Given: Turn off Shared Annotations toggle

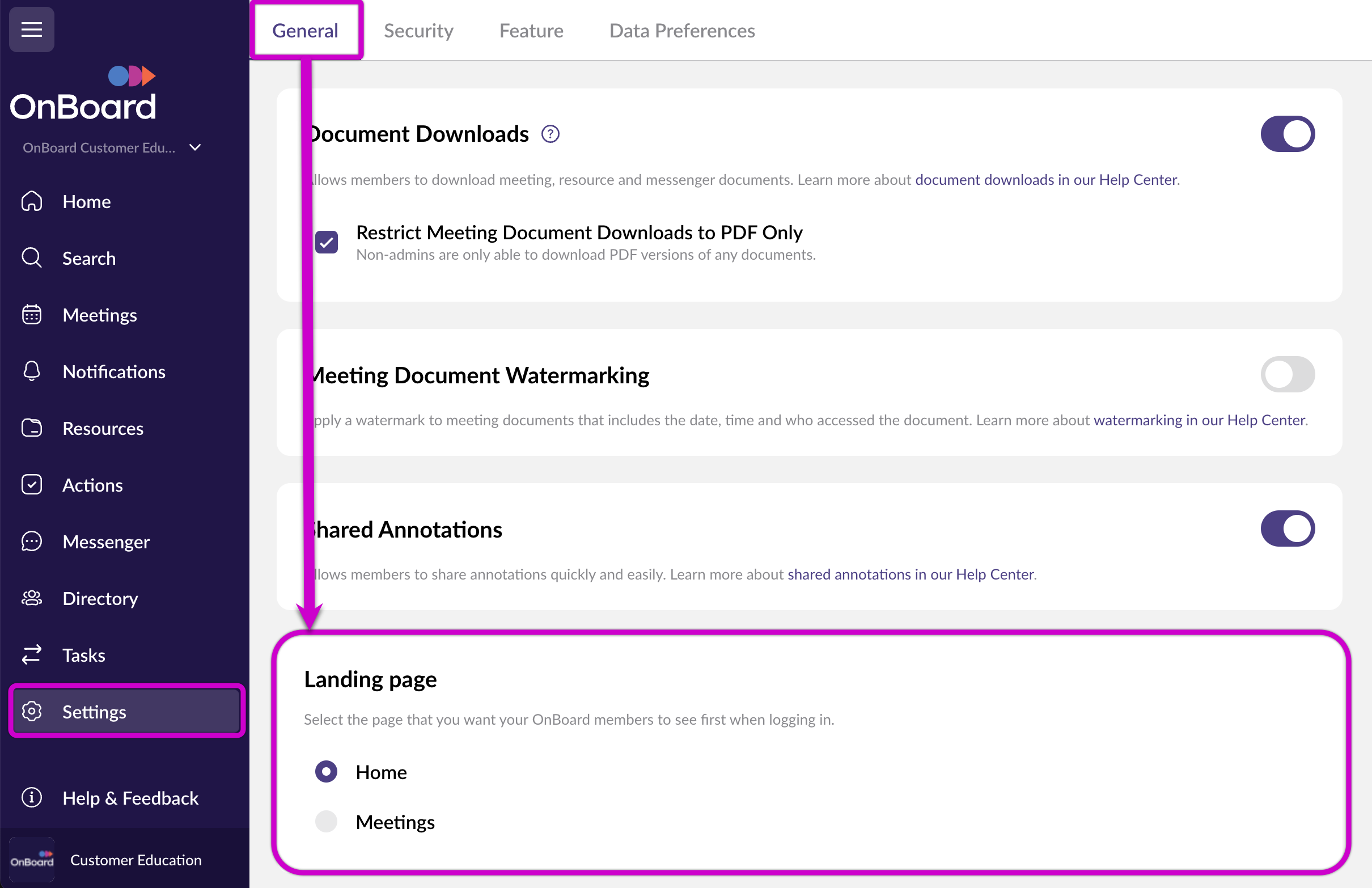Looking at the screenshot, I should [1287, 528].
